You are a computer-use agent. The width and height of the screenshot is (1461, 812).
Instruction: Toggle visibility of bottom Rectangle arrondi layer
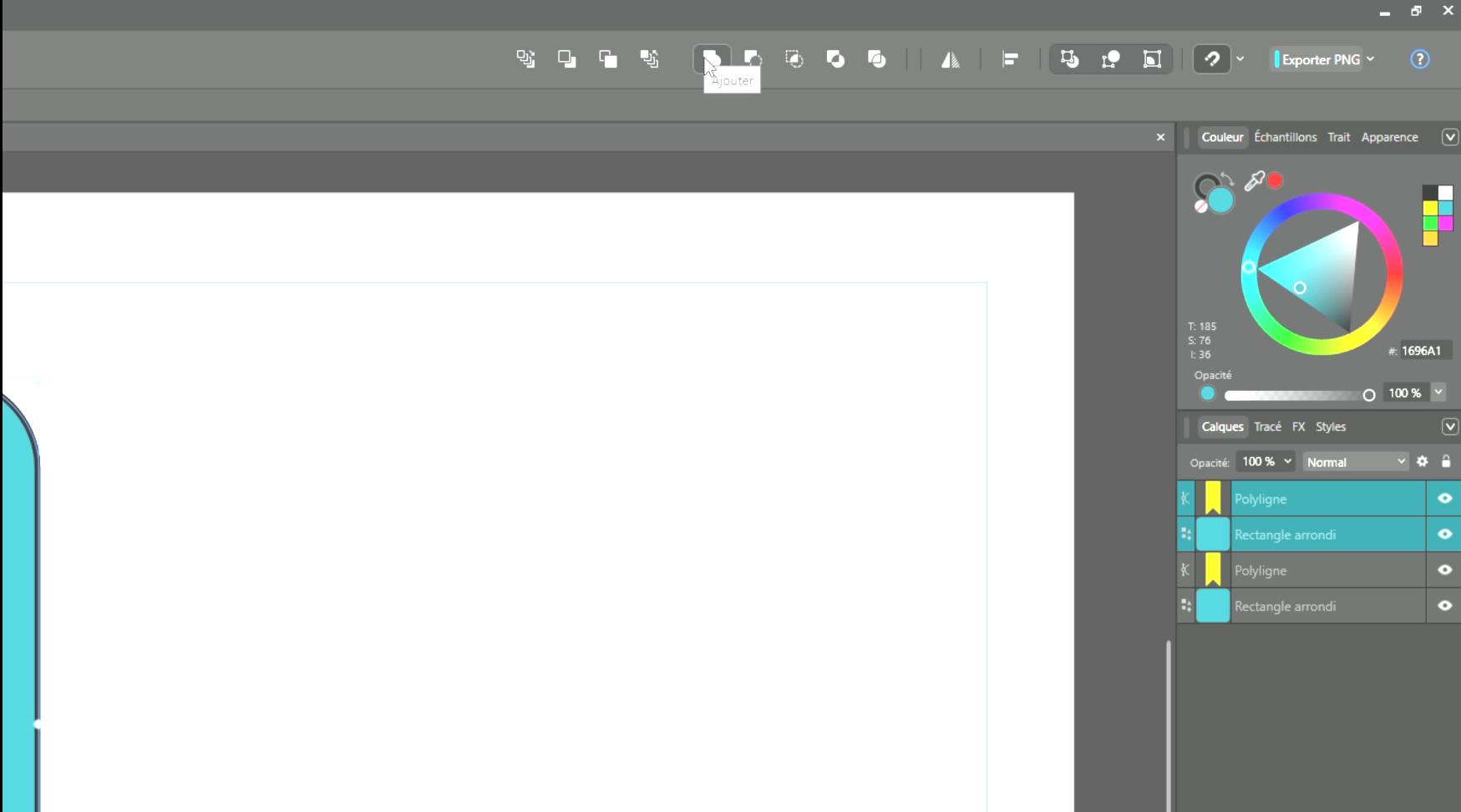1444,606
